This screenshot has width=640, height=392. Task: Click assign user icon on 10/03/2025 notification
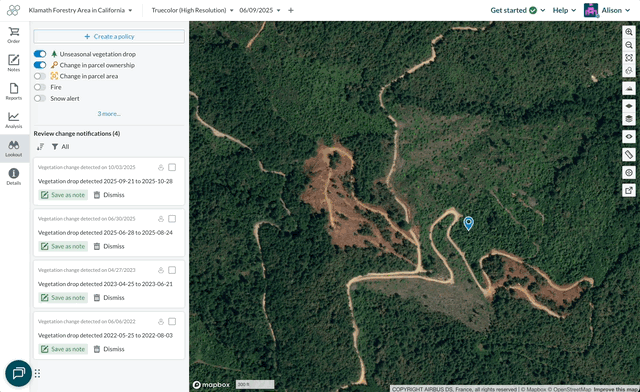(161, 167)
